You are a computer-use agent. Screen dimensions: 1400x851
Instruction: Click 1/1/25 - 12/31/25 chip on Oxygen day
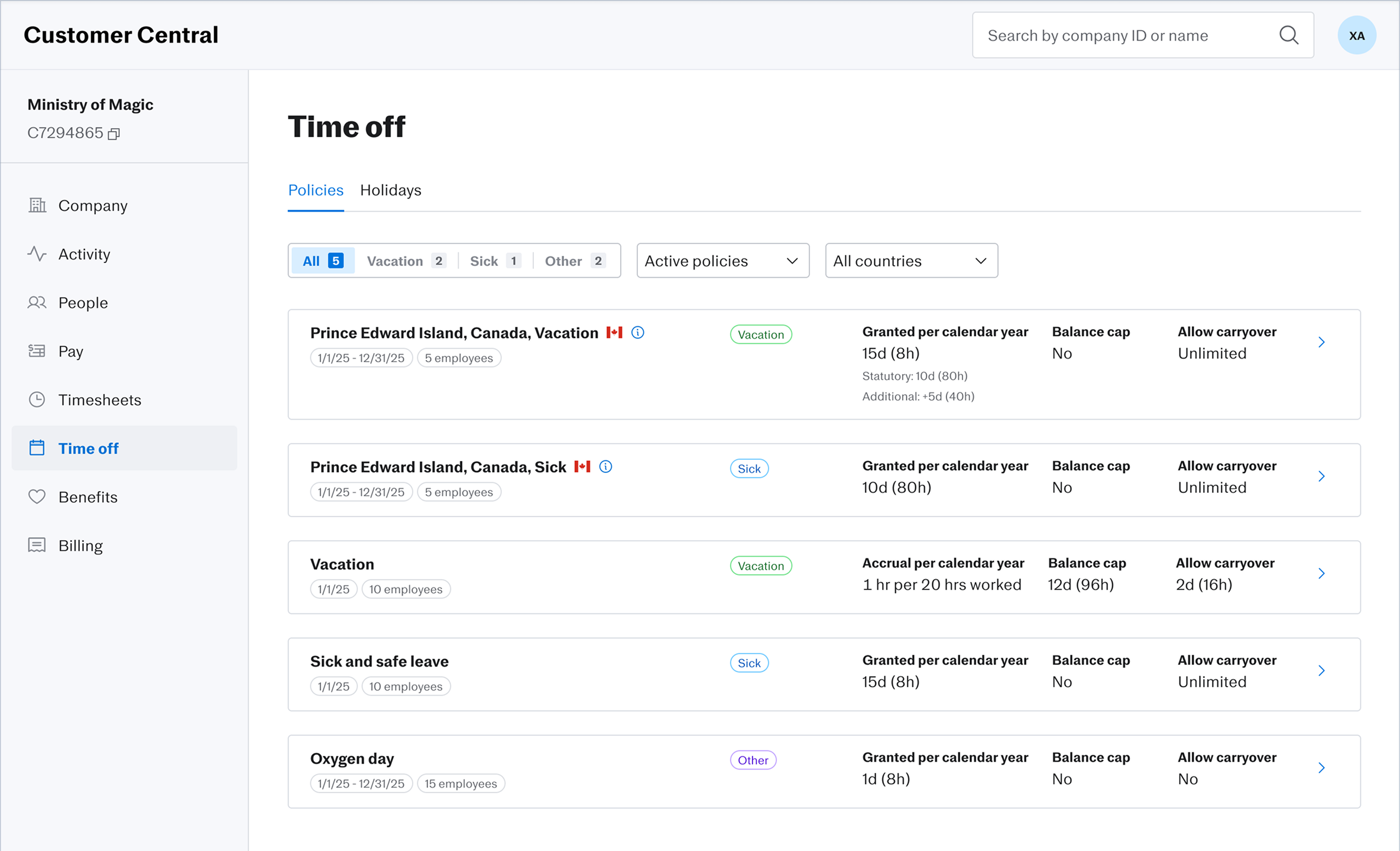[x=361, y=784]
